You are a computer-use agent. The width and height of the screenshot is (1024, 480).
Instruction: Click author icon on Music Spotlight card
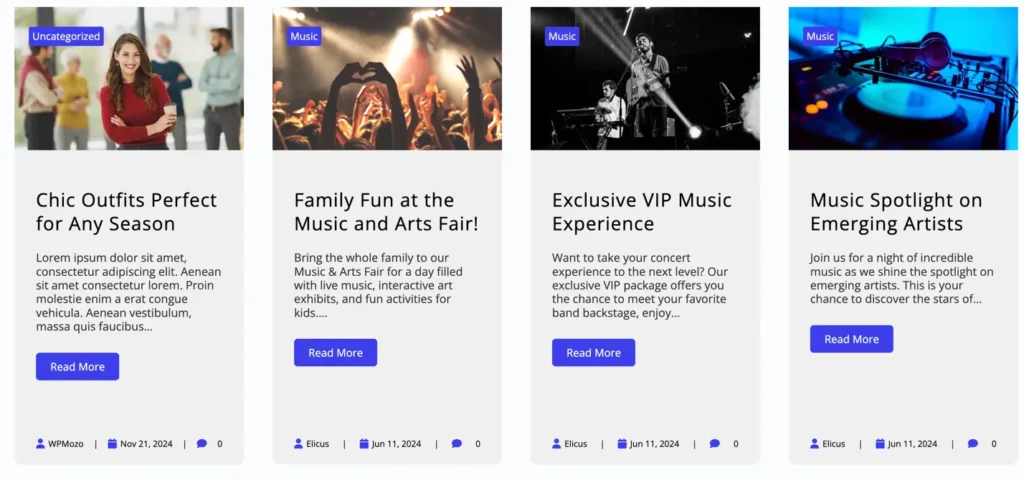[815, 444]
